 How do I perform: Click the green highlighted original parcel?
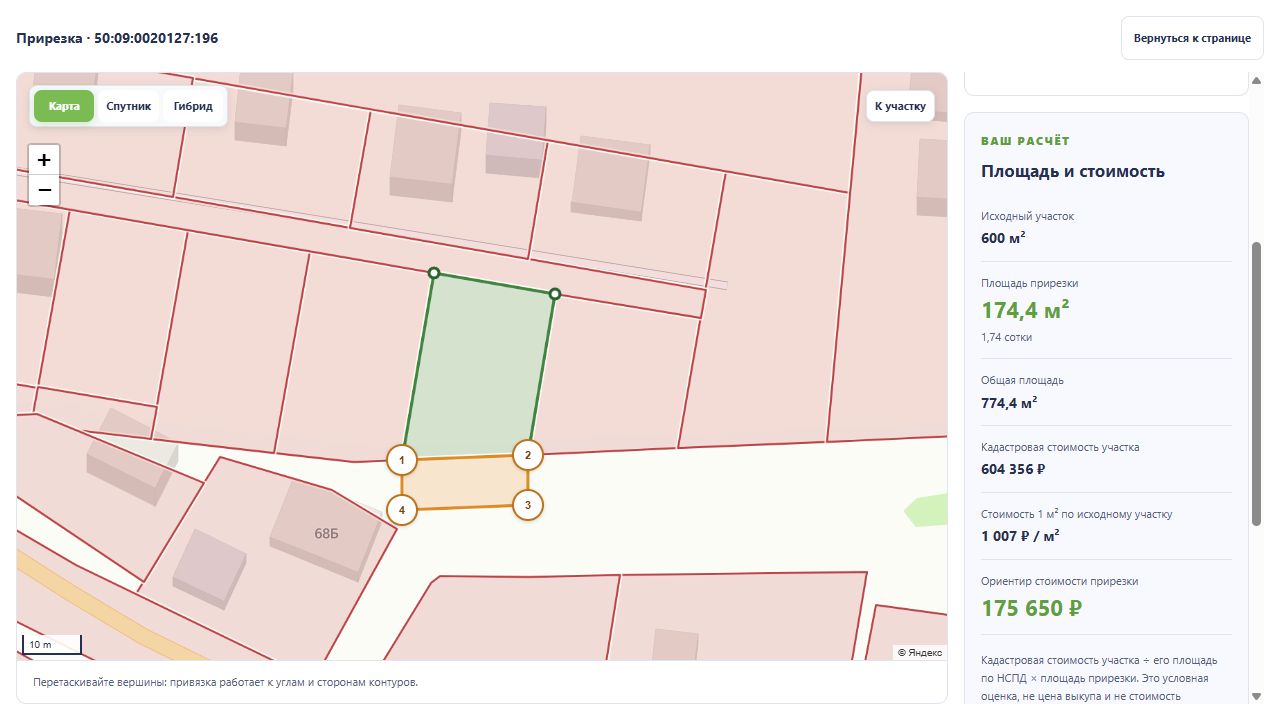click(480, 365)
